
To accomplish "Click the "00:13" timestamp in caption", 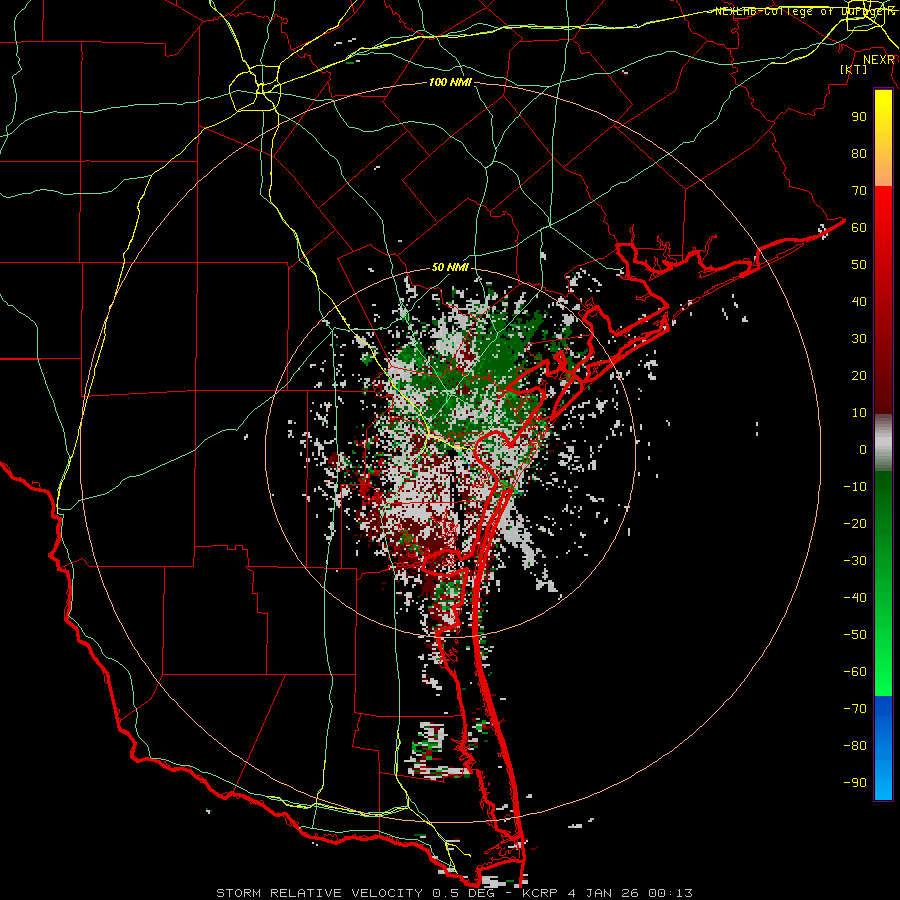I will 670,893.
